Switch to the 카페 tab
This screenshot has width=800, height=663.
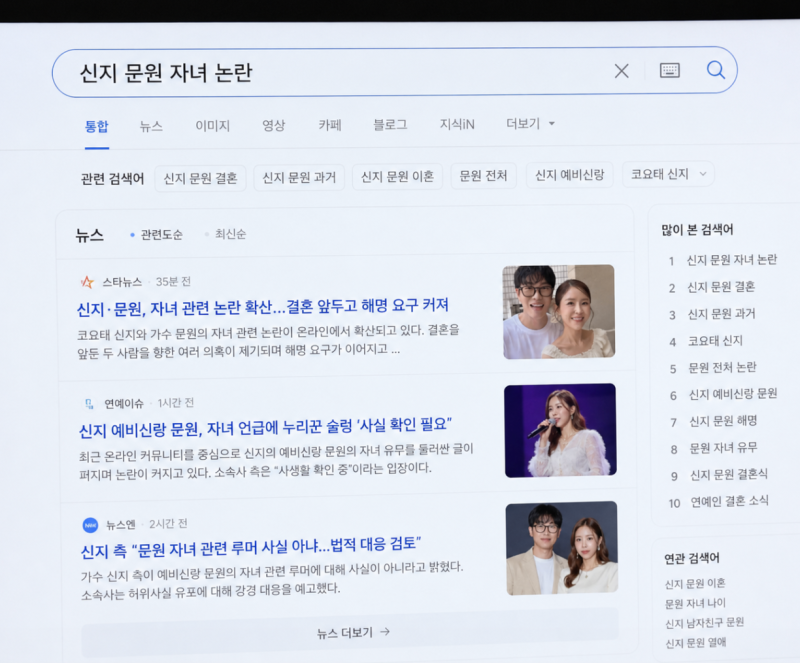pyautogui.click(x=330, y=125)
